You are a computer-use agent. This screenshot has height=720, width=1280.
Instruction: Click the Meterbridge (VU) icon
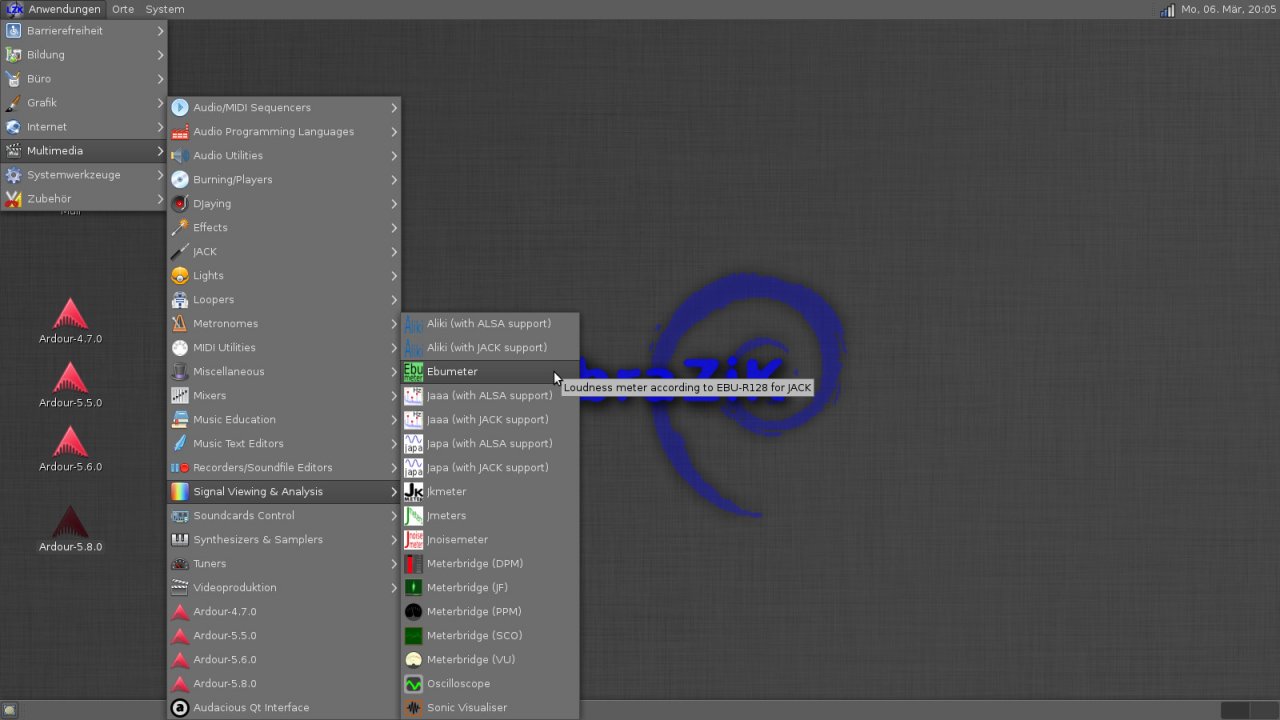coord(413,660)
